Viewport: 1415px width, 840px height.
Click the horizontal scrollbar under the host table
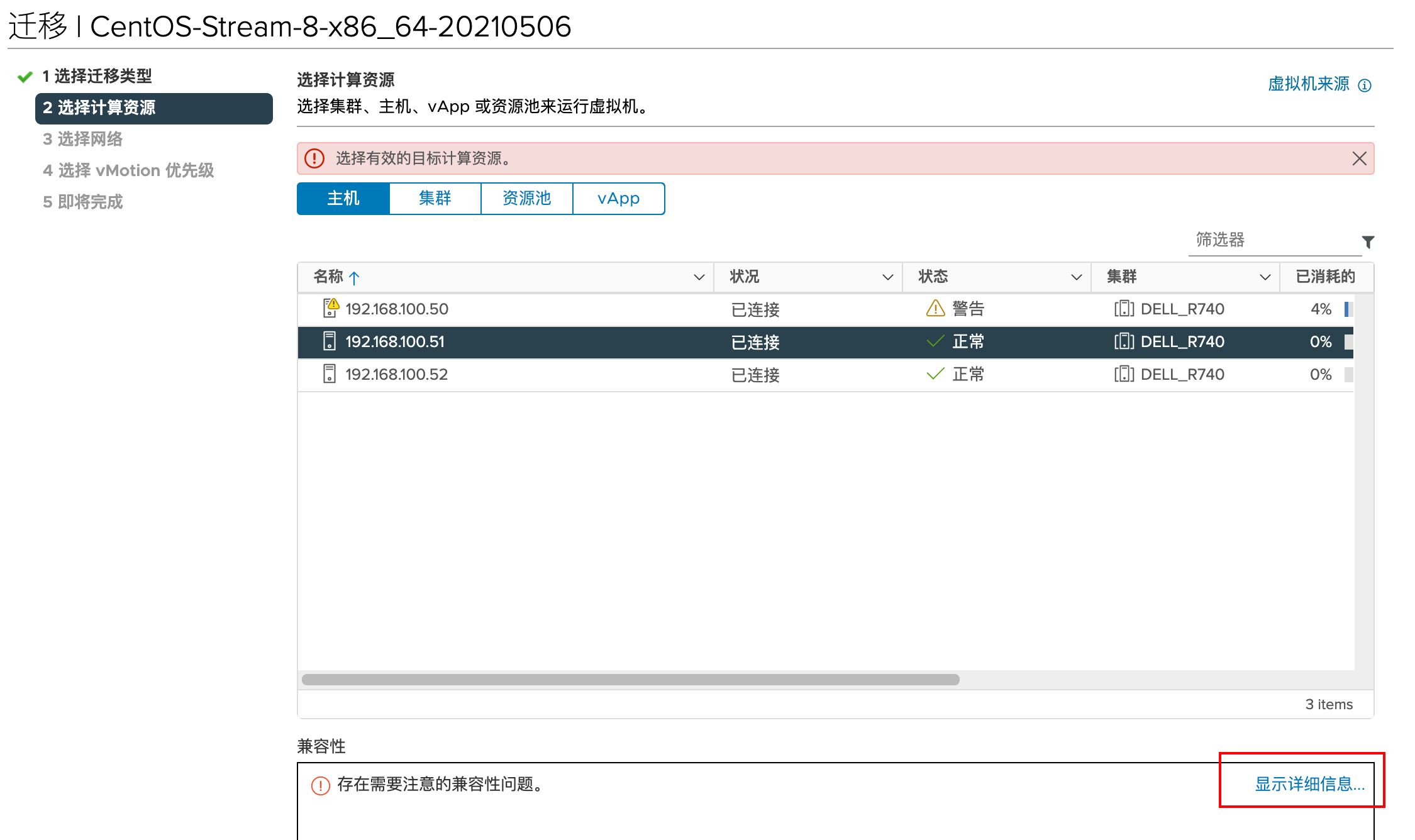click(x=630, y=680)
